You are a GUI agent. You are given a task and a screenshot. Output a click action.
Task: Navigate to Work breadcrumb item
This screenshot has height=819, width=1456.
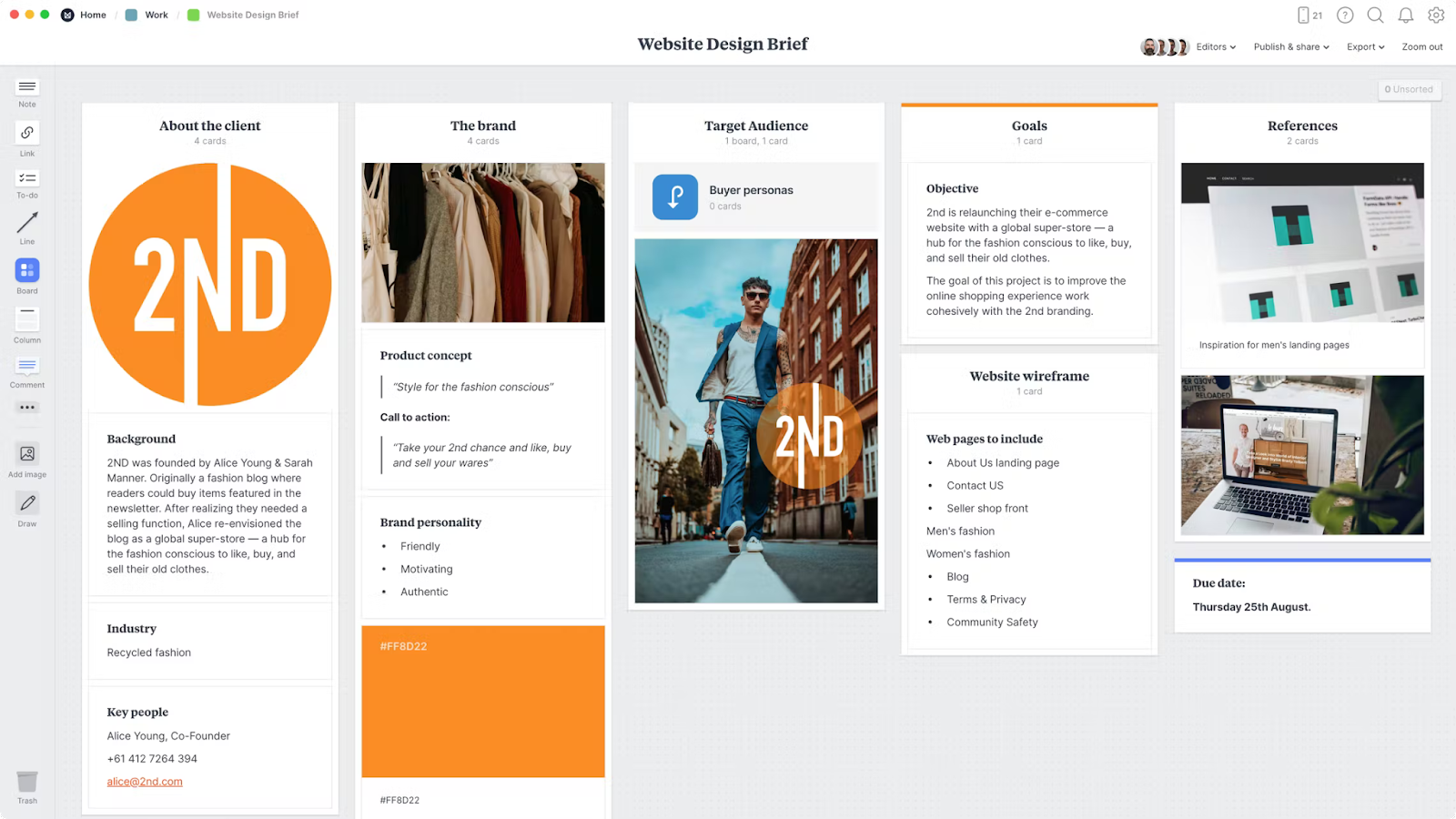tap(156, 15)
